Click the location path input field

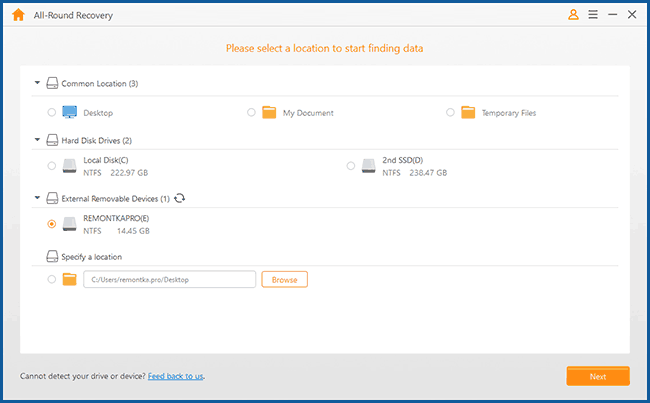168,280
